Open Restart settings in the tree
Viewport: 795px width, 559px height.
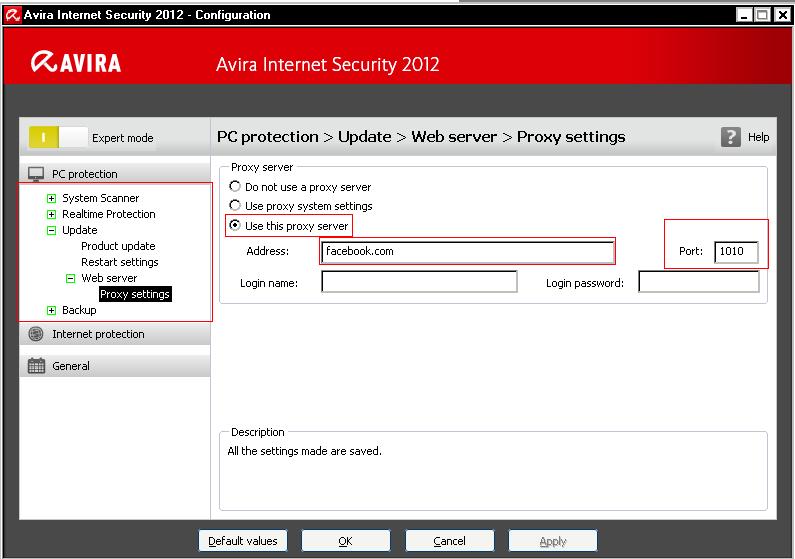tap(120, 262)
